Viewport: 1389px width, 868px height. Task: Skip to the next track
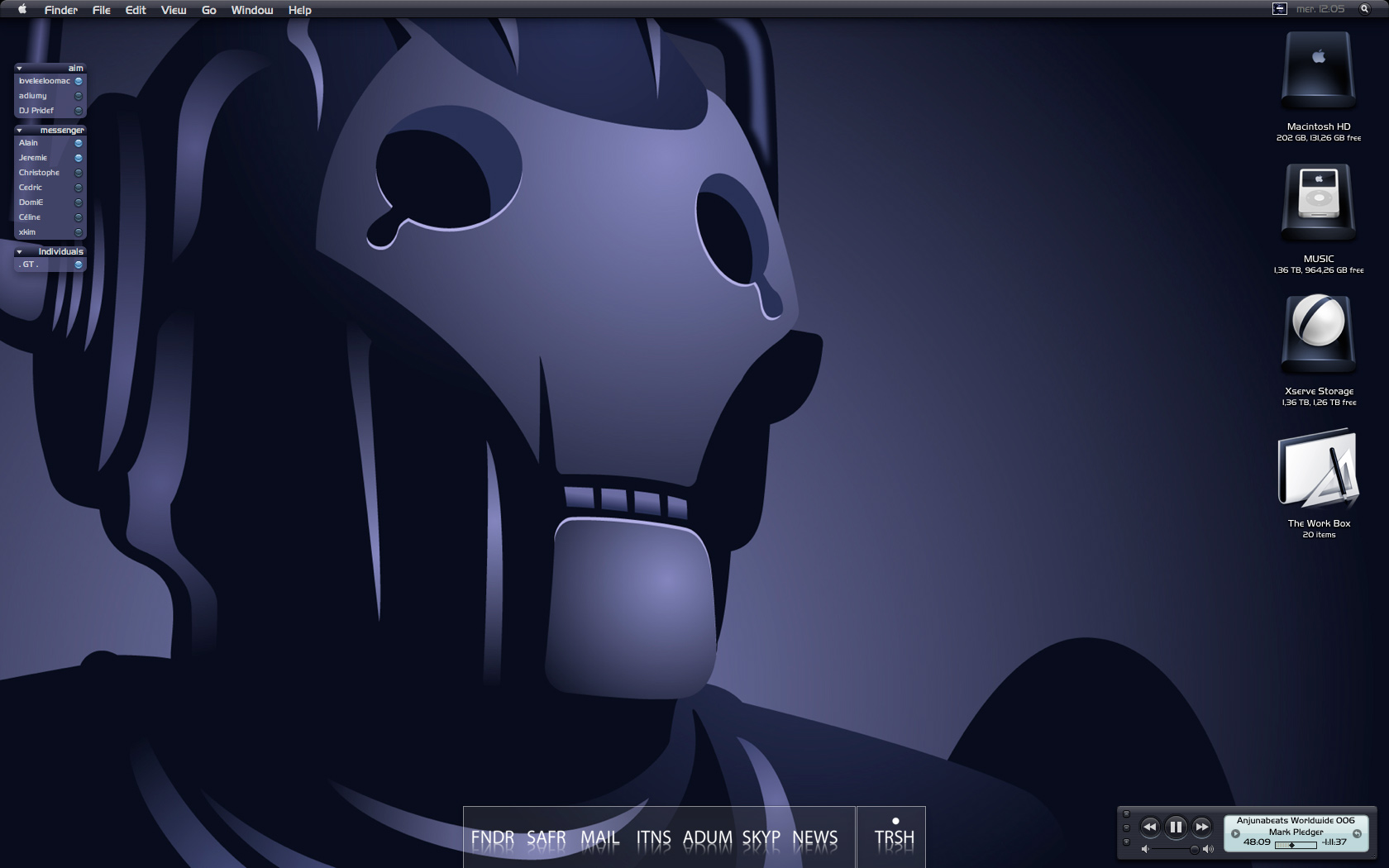click(x=1201, y=827)
